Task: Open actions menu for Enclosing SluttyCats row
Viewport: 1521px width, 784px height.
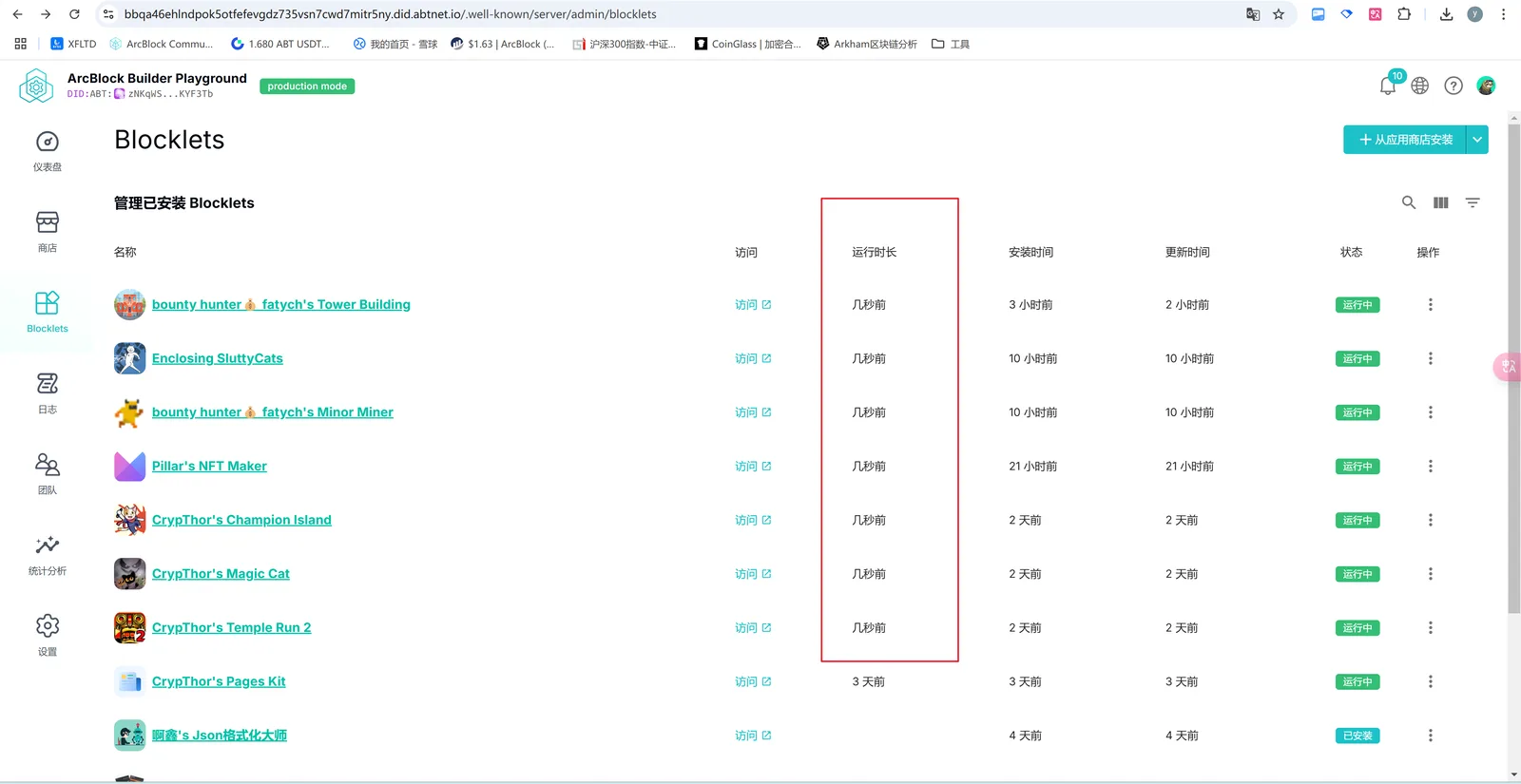Action: pos(1430,358)
